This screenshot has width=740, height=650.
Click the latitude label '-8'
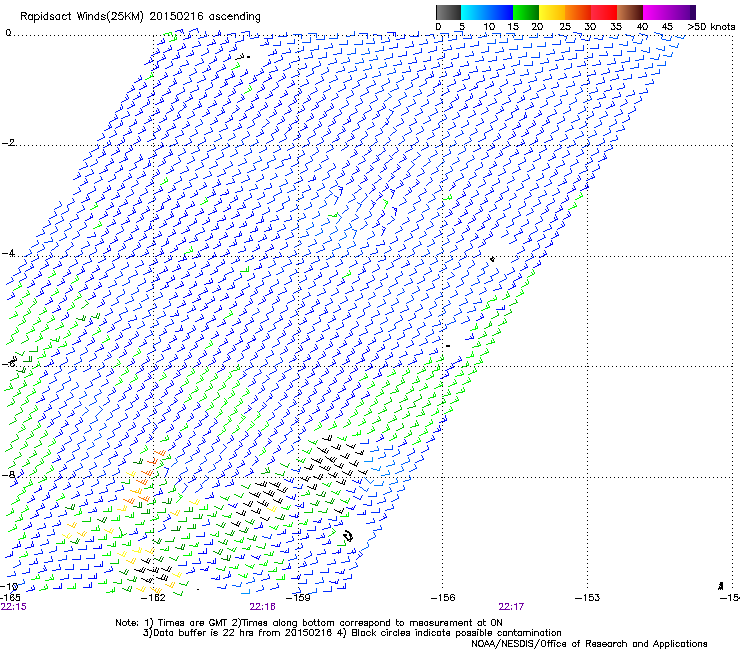tap(8, 475)
